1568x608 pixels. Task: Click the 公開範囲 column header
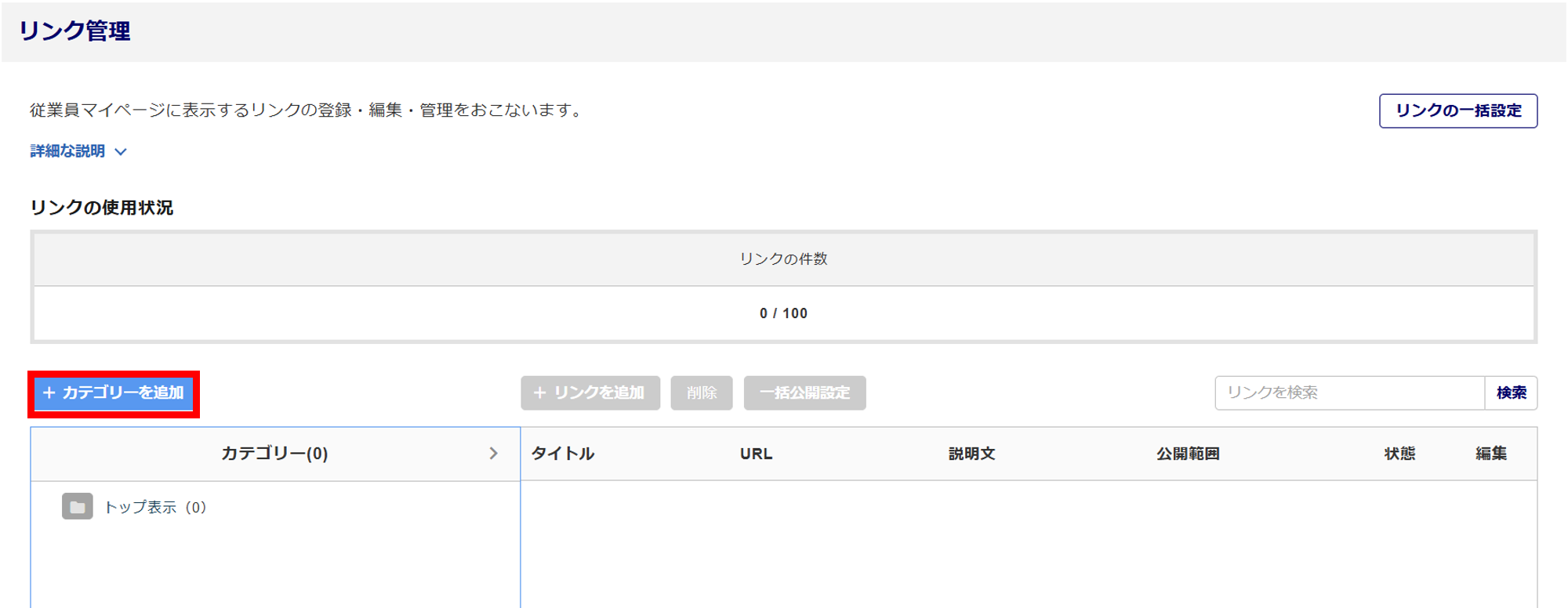tap(1188, 454)
